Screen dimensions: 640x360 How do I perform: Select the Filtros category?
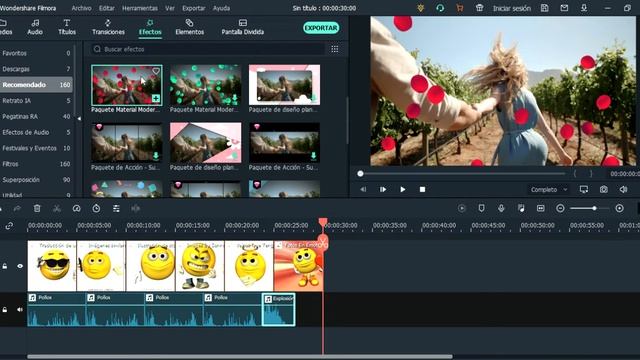[36, 164]
